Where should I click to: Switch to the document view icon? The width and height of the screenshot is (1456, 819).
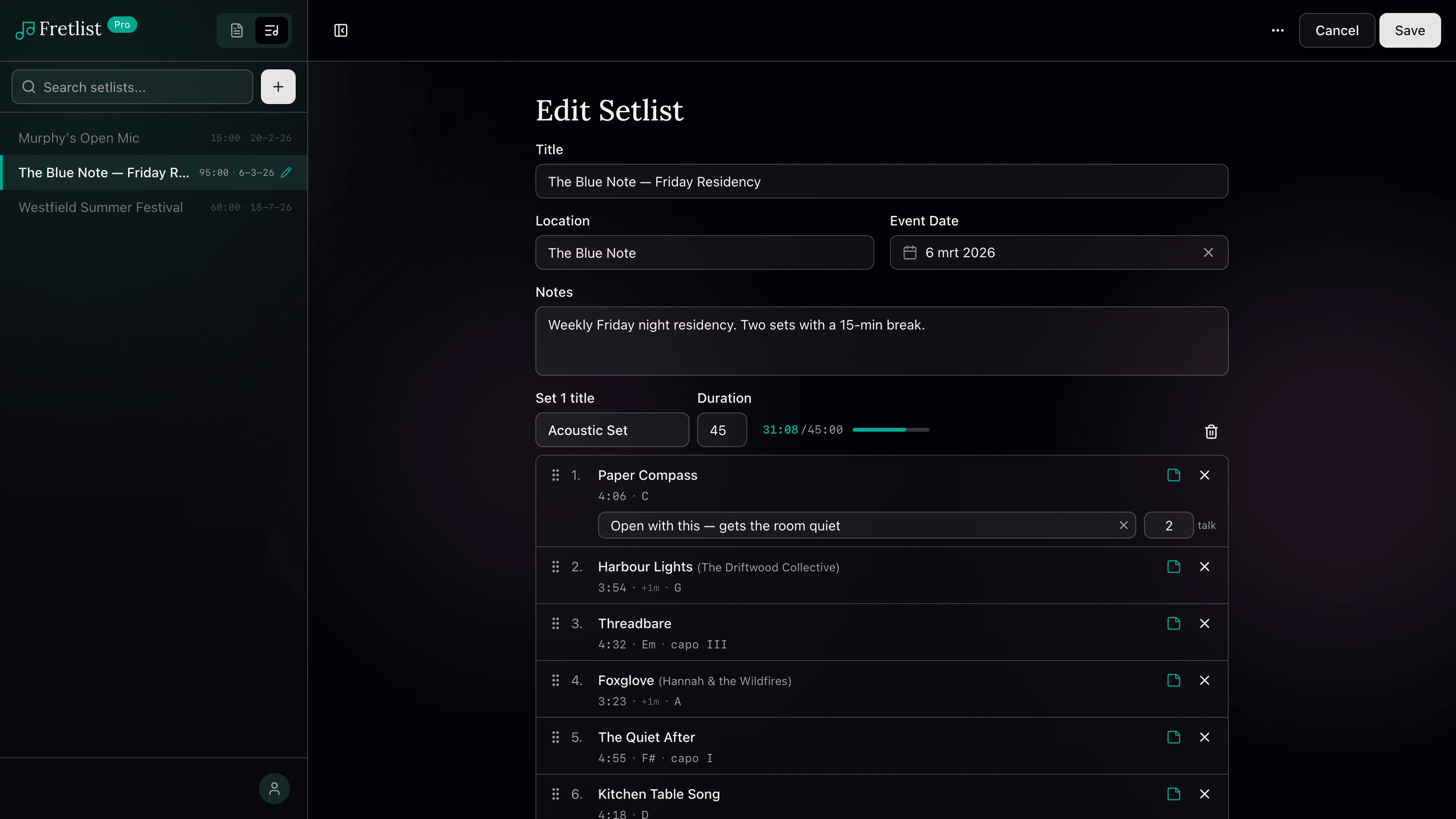237,30
